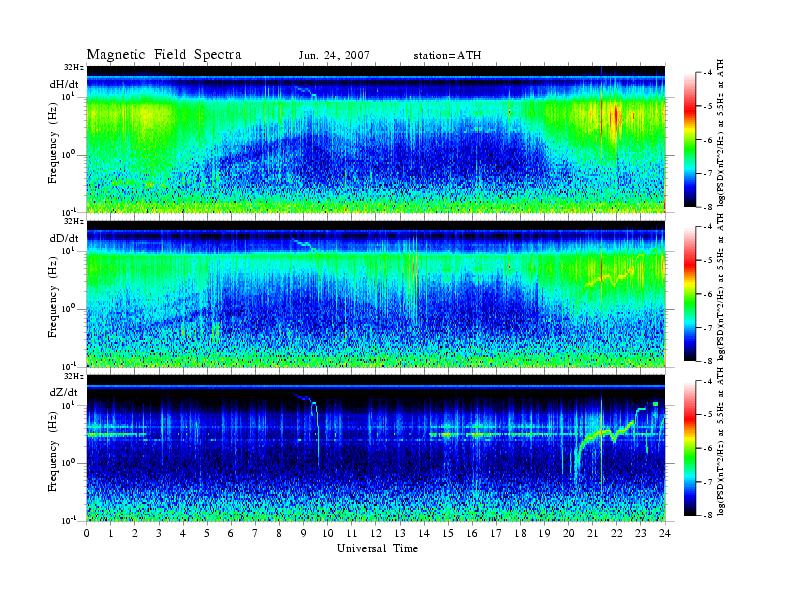
Task: Click the 'Magnetic Field Spectra' title
Action: (164, 55)
